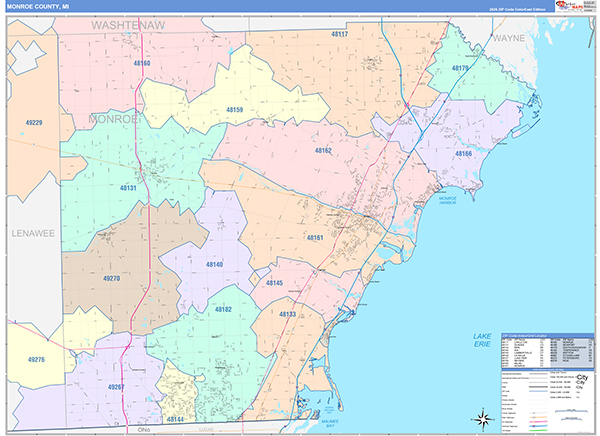Image resolution: width=600 pixels, height=436 pixels.
Task: Click the ZIP Code ColorCast Edition text
Action: [517, 9]
